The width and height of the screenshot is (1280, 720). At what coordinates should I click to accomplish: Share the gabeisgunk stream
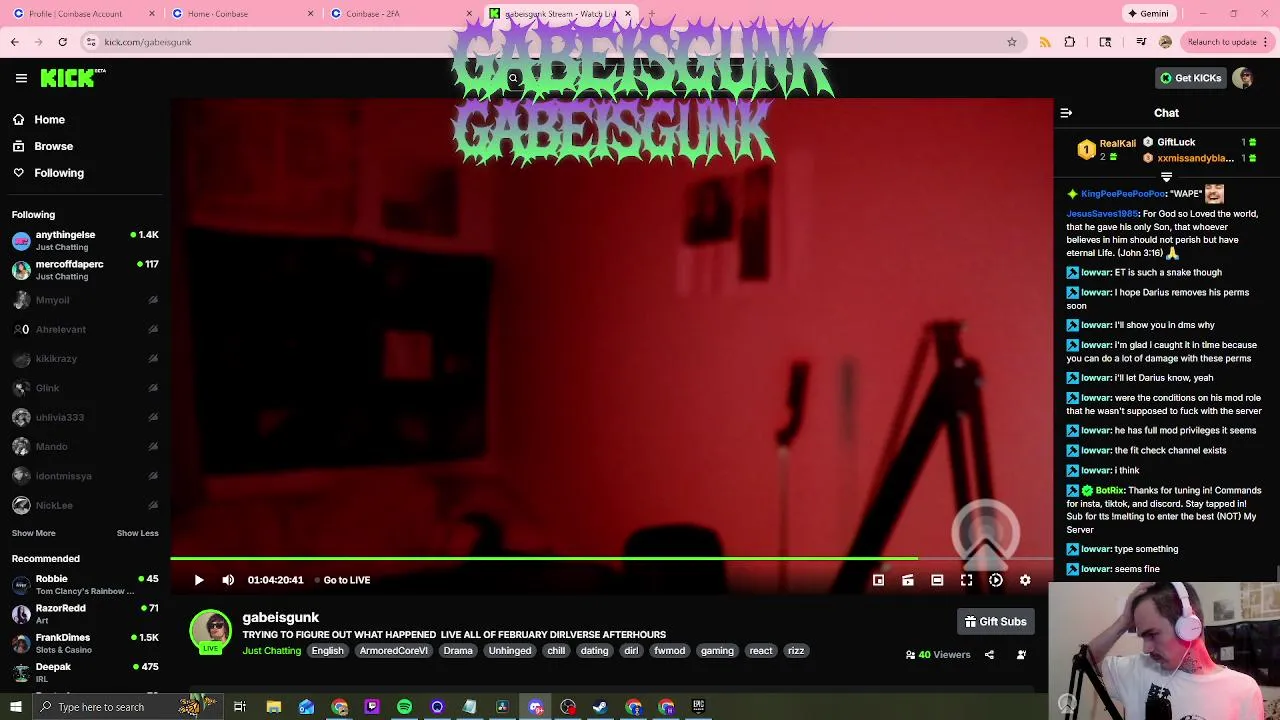point(989,655)
